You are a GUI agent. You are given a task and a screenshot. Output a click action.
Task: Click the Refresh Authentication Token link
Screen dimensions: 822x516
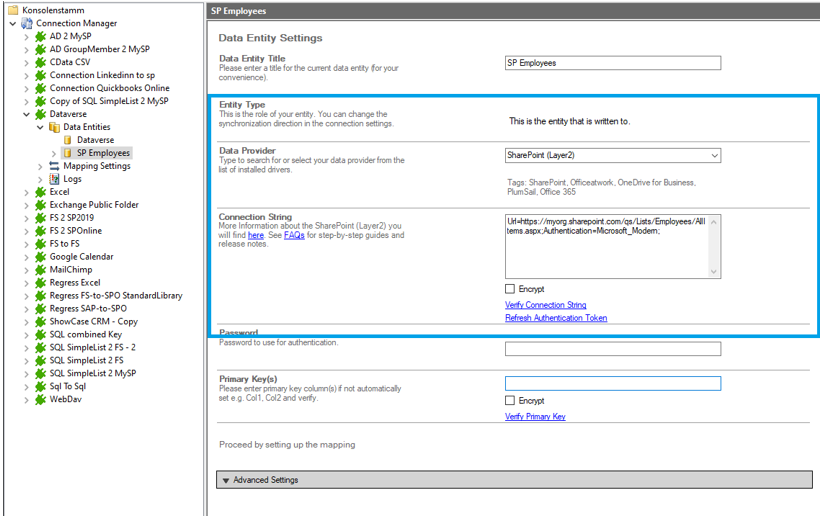[555, 318]
